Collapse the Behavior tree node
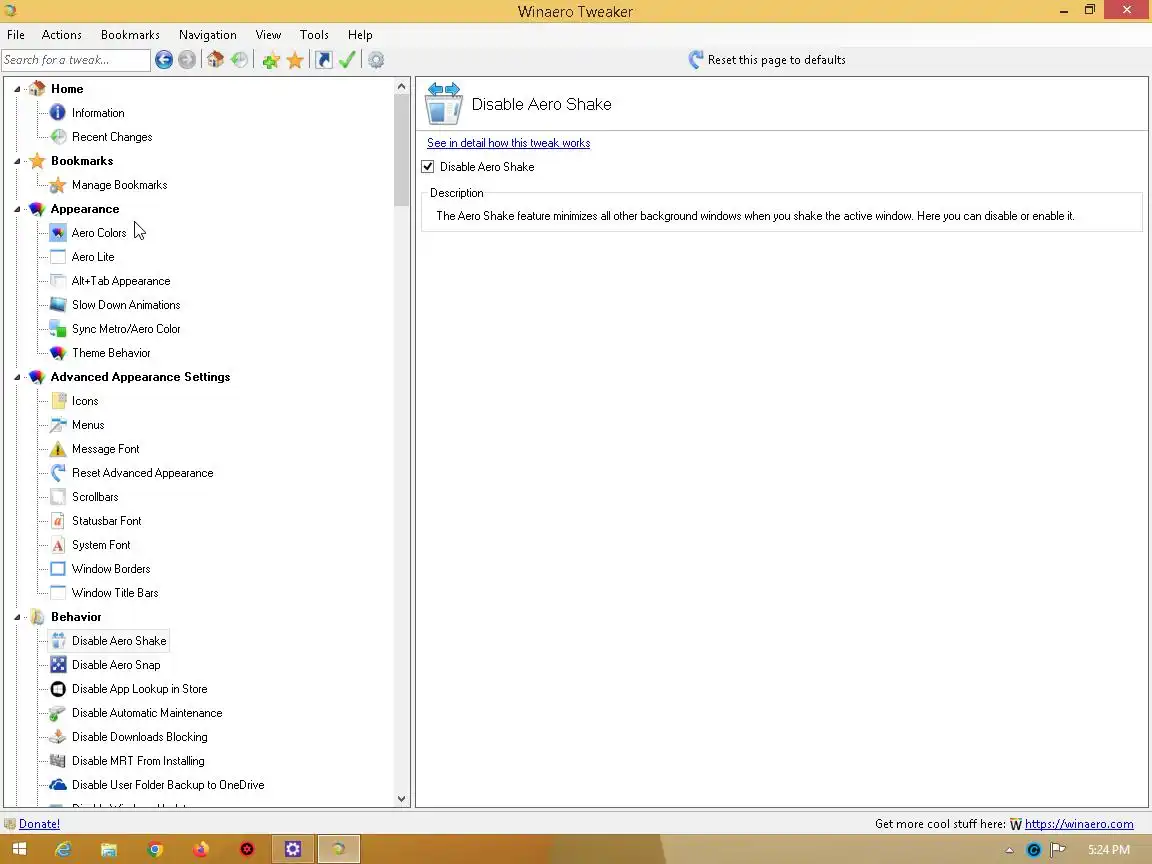The image size is (1152, 864). click(x=17, y=617)
